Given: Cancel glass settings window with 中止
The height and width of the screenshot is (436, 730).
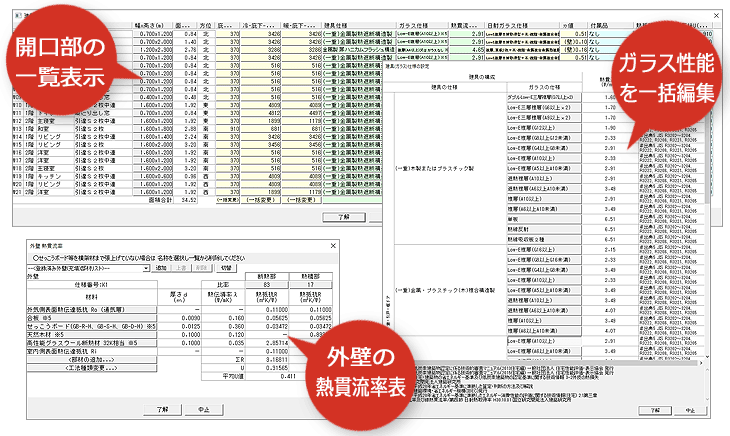Looking at the screenshot, I should click(x=690, y=410).
